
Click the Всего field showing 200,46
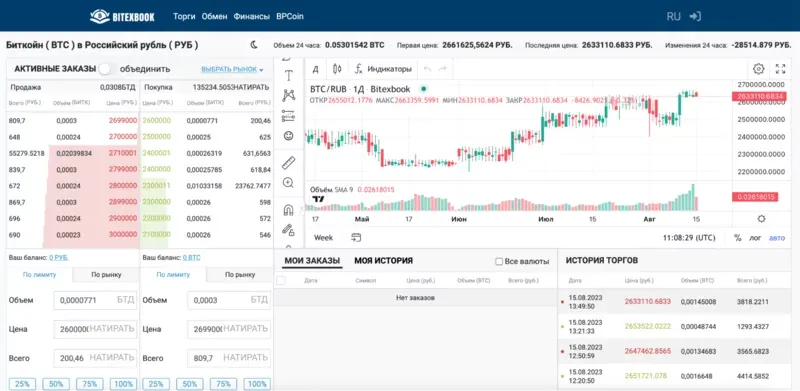[x=95, y=358]
